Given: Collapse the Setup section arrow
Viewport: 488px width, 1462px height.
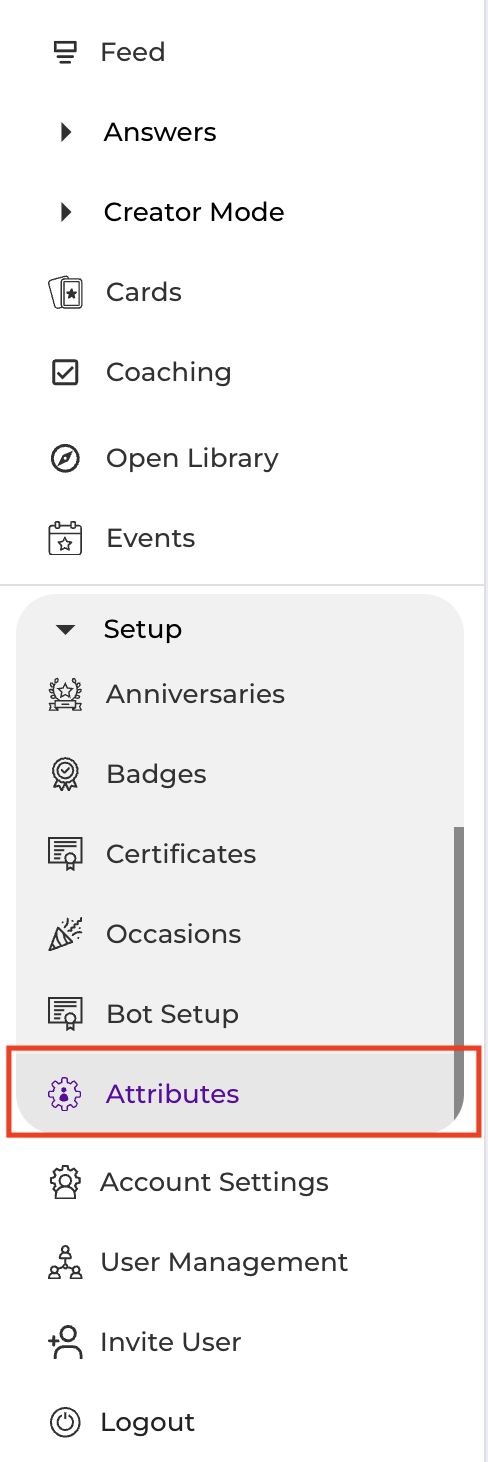Looking at the screenshot, I should pyautogui.click(x=66, y=629).
